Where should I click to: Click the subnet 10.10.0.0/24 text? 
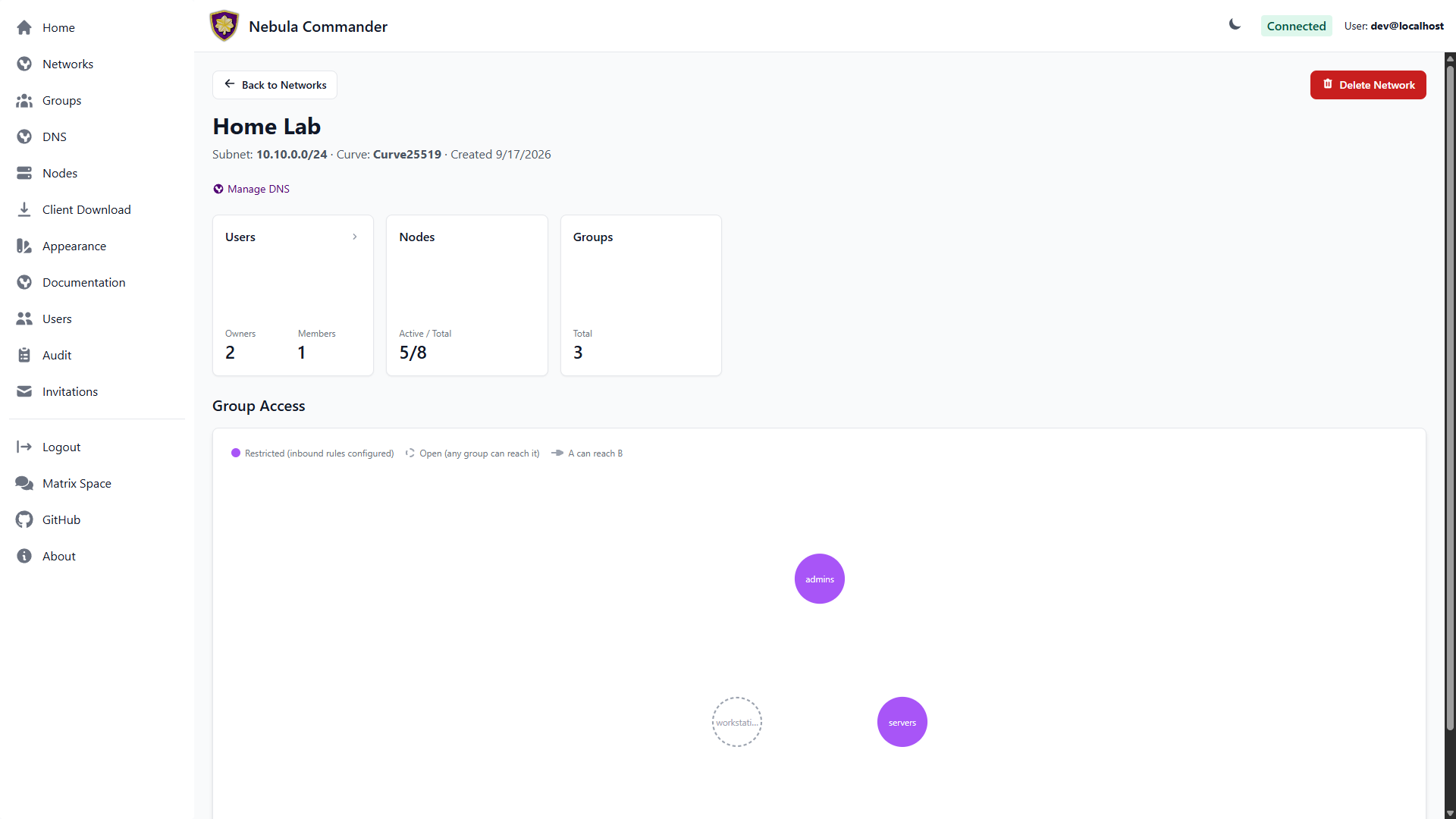pos(292,155)
